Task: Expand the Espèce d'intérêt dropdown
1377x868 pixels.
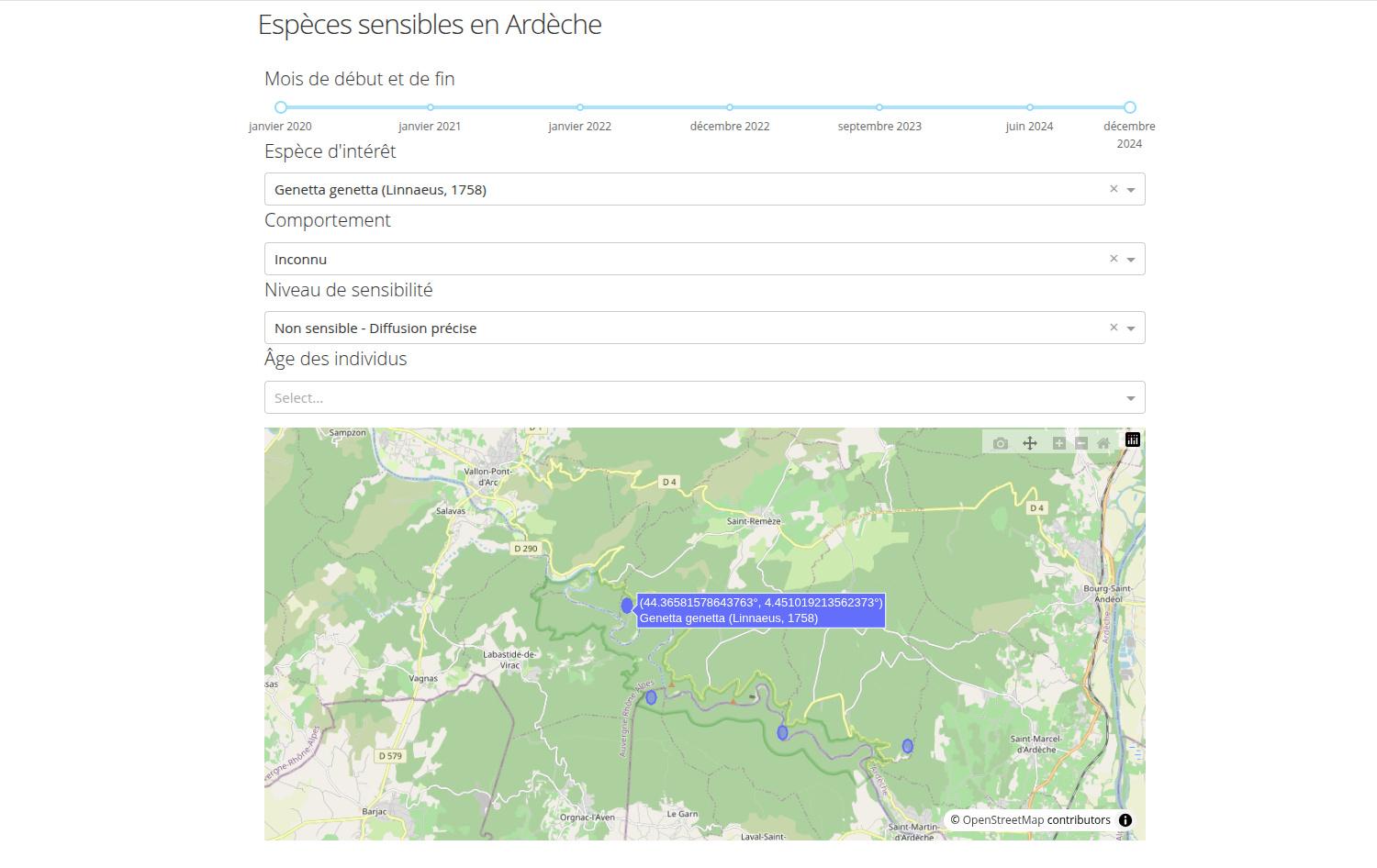Action: 1130,190
